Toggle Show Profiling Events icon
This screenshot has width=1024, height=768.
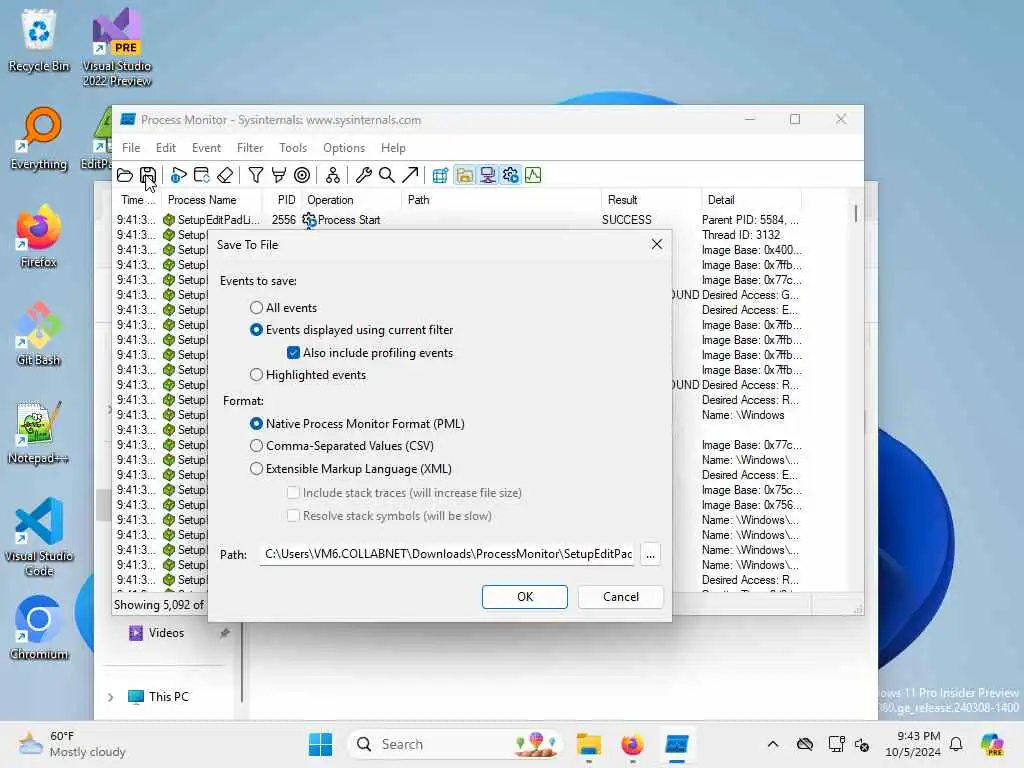(533, 175)
